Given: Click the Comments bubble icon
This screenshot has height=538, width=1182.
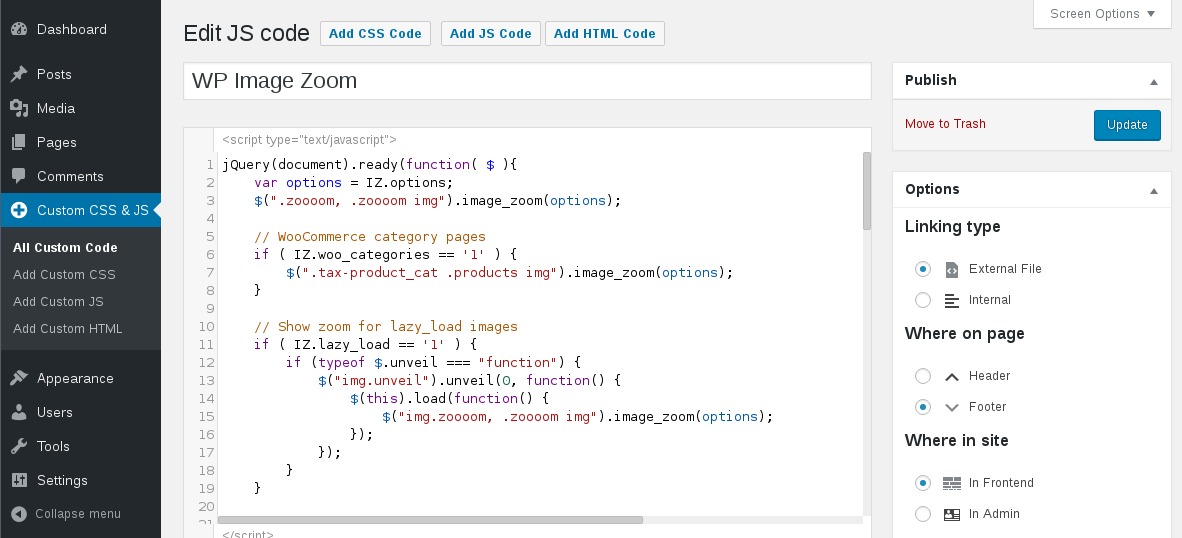Looking at the screenshot, I should pos(19,176).
